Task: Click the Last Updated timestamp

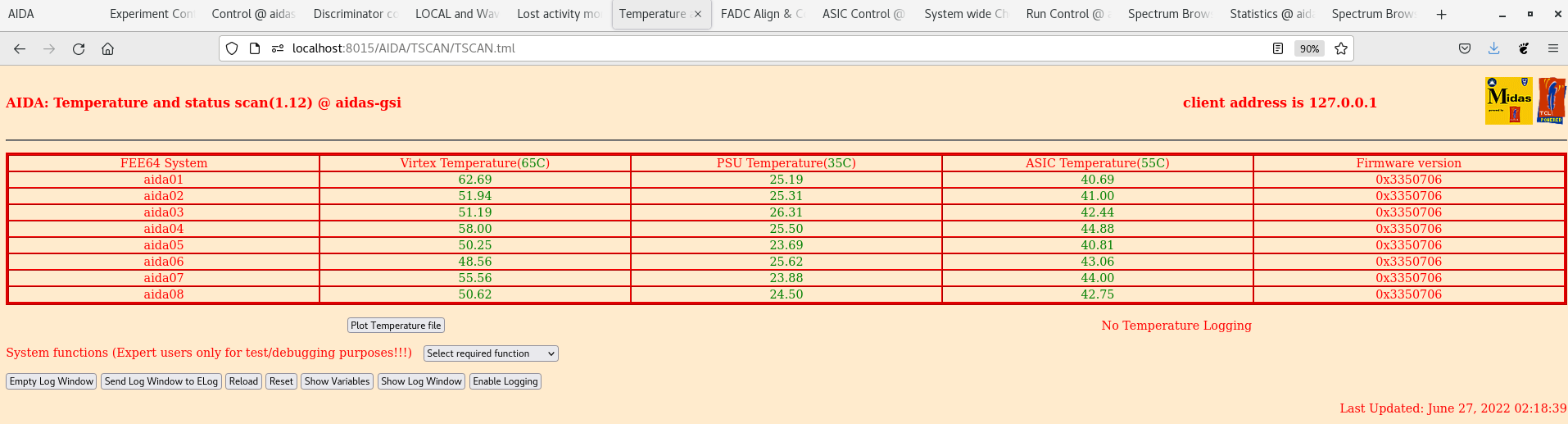Action: pyautogui.click(x=1453, y=408)
